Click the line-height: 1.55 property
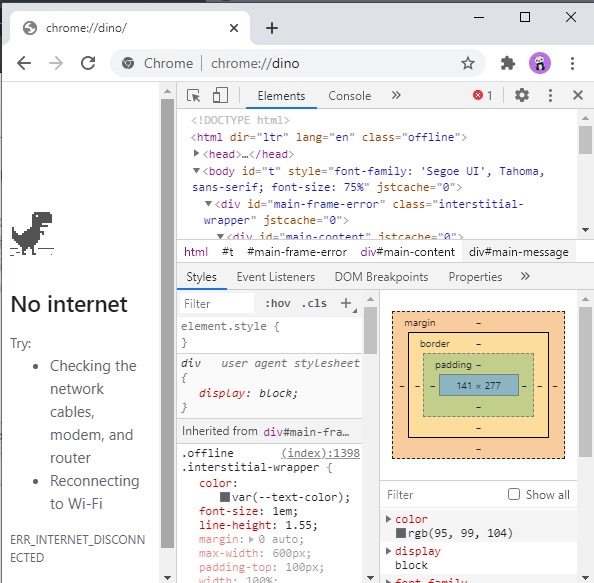Image resolution: width=594 pixels, height=583 pixels. pyautogui.click(x=258, y=525)
